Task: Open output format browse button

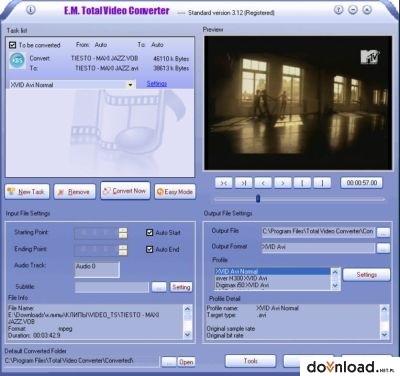Action: 383,248
